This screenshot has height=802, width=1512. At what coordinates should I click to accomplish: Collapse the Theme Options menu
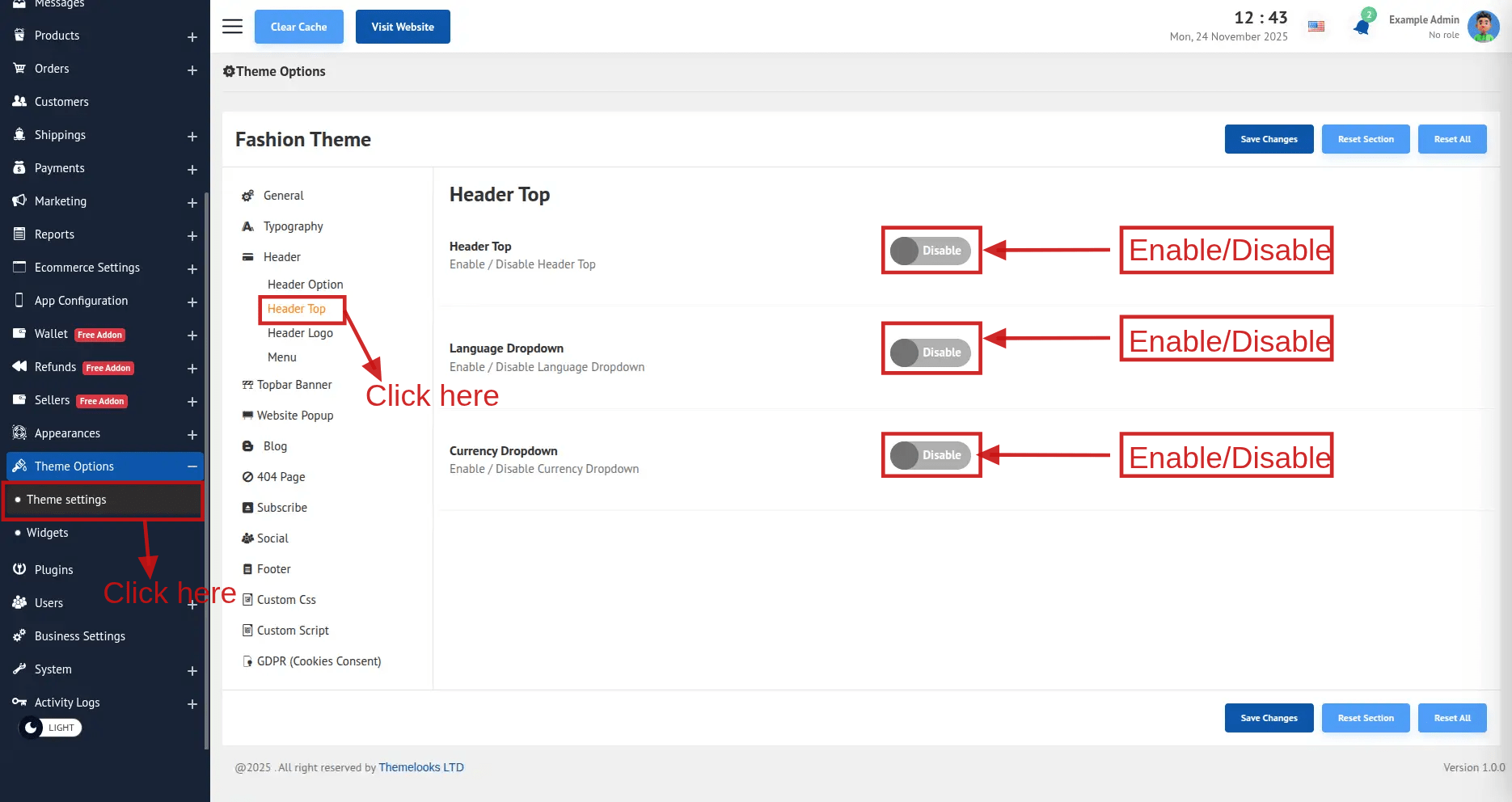192,466
